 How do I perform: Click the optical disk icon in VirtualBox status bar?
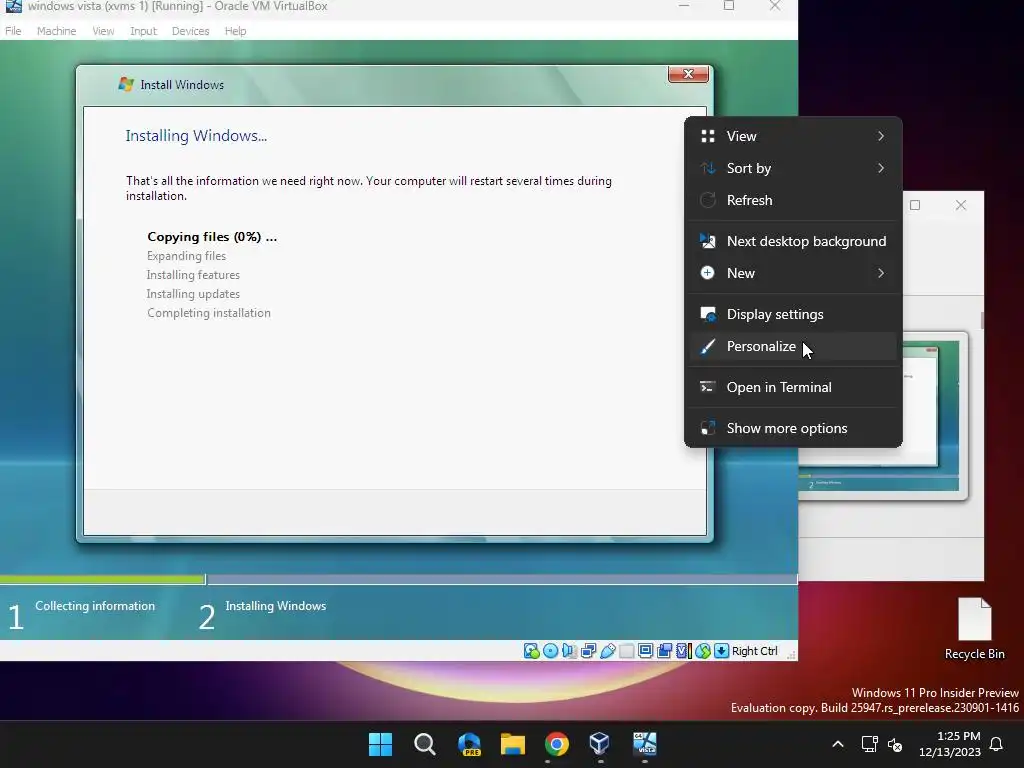coord(551,650)
